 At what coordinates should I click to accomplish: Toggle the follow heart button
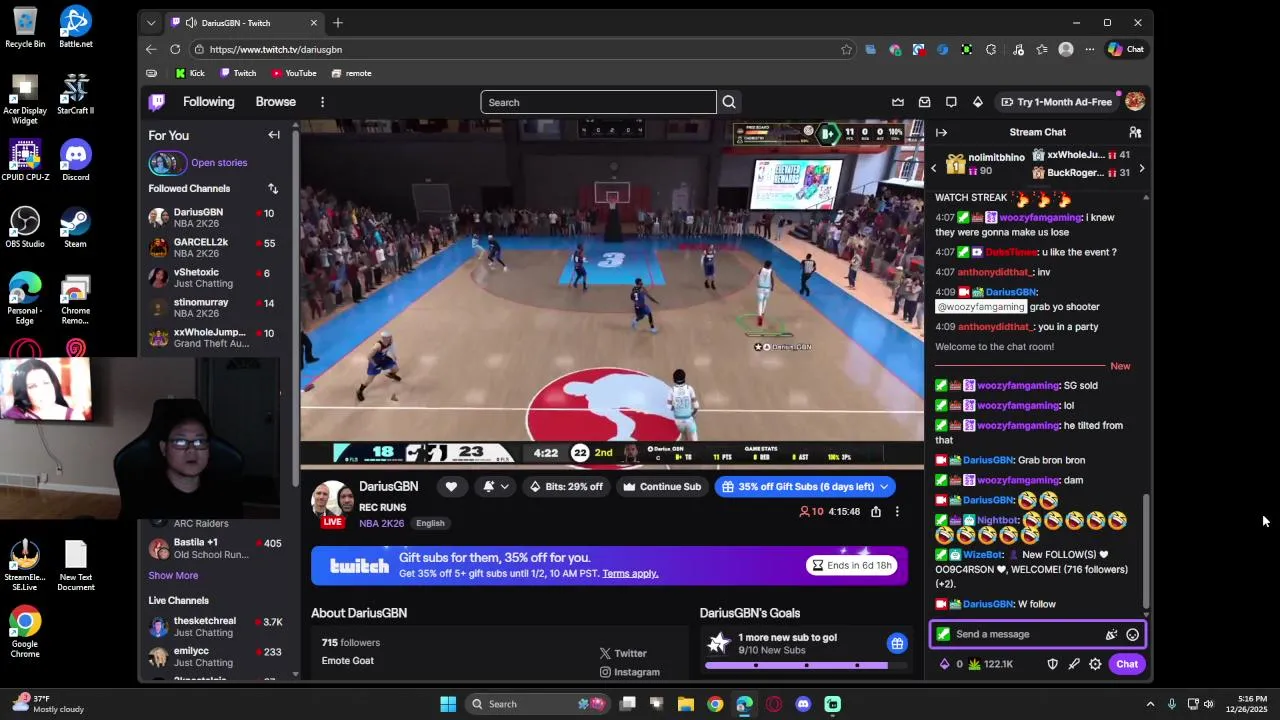pyautogui.click(x=451, y=487)
